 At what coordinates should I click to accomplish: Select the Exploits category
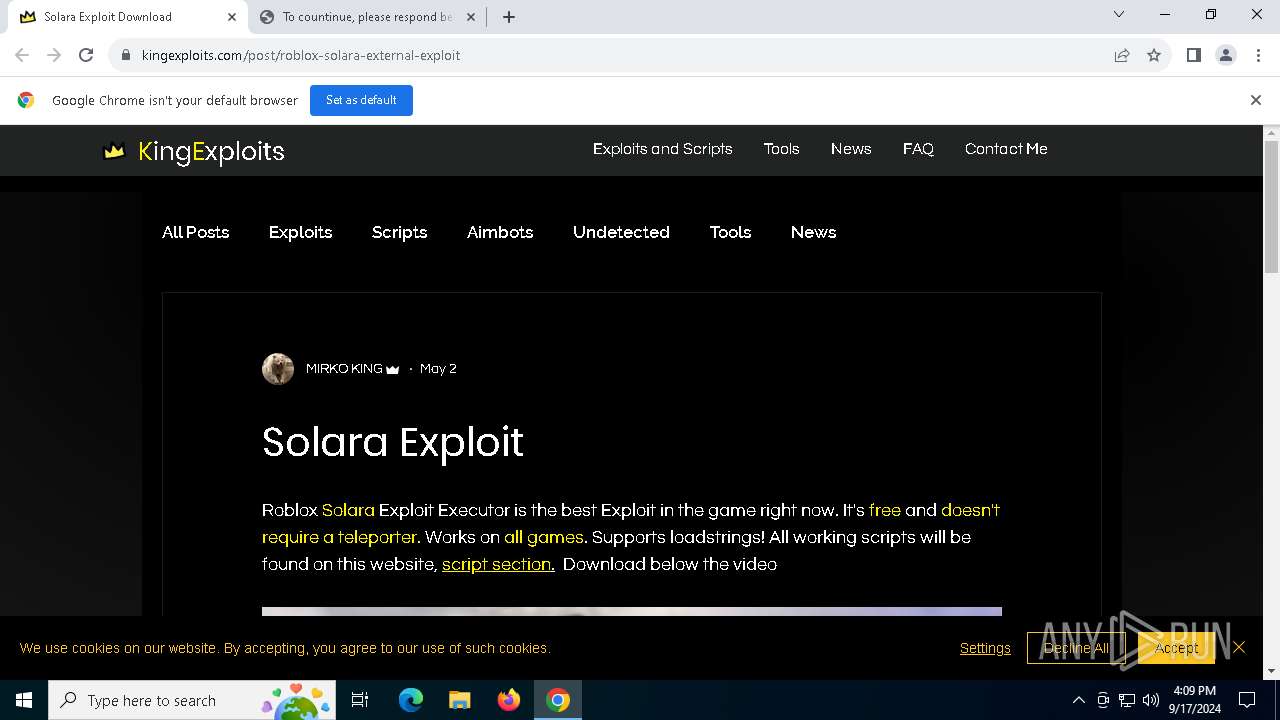pyautogui.click(x=300, y=232)
